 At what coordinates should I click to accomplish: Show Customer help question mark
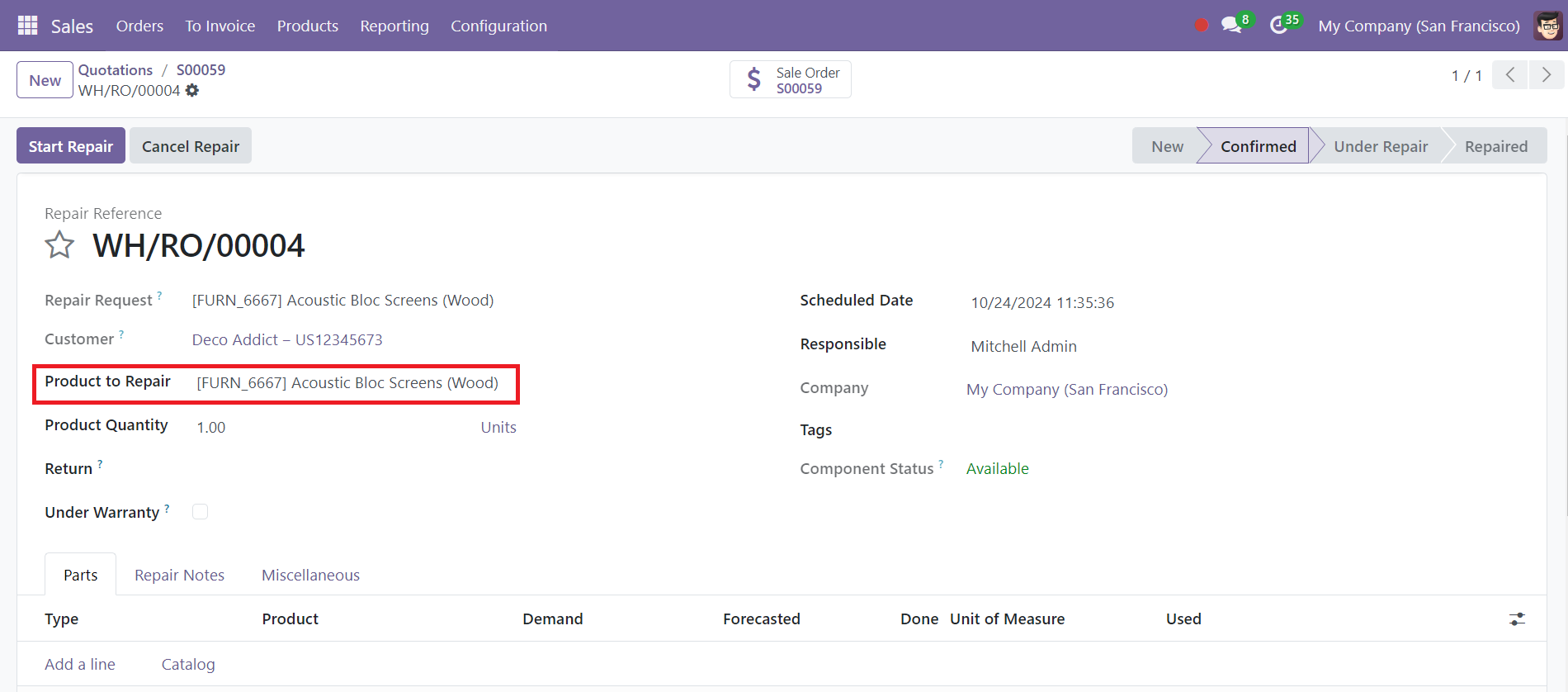coord(121,334)
